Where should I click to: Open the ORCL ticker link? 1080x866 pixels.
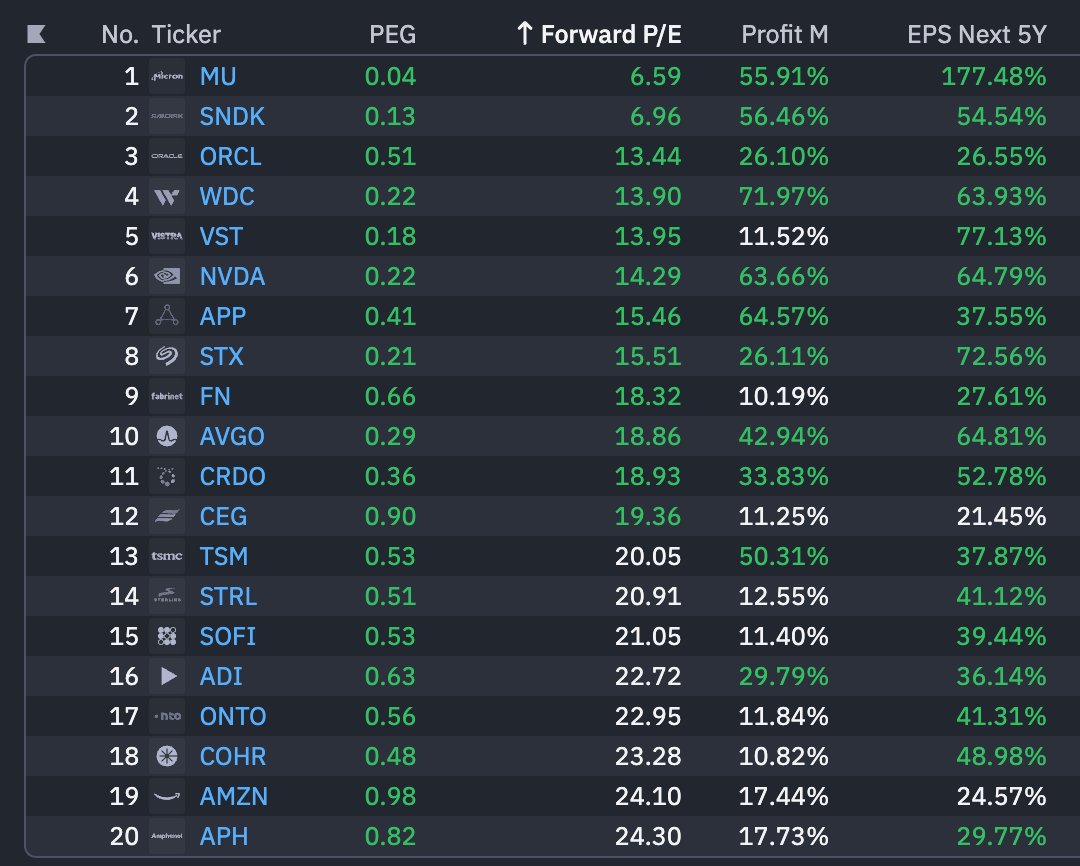tap(230, 156)
